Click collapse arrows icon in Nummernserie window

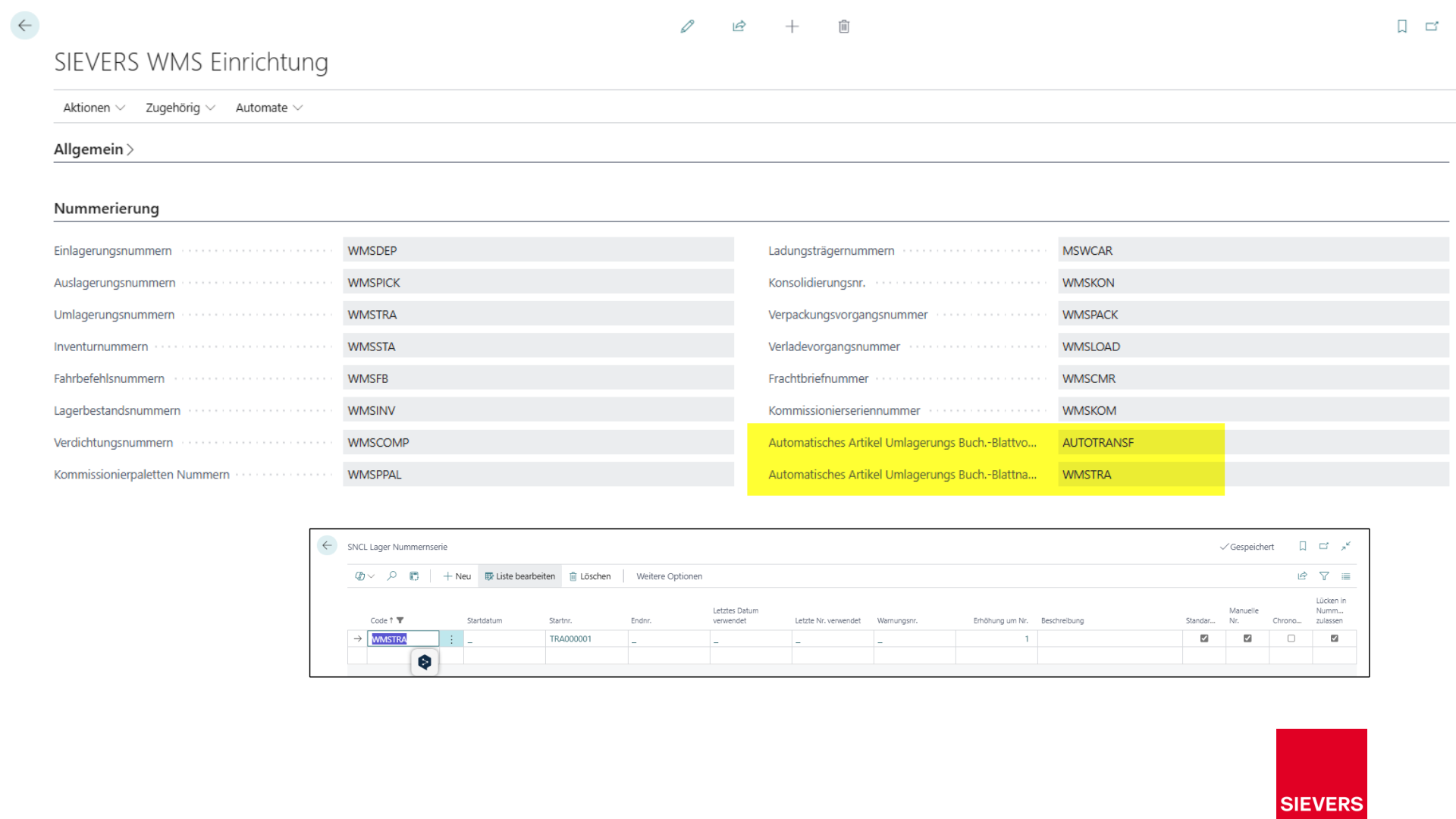point(1346,546)
